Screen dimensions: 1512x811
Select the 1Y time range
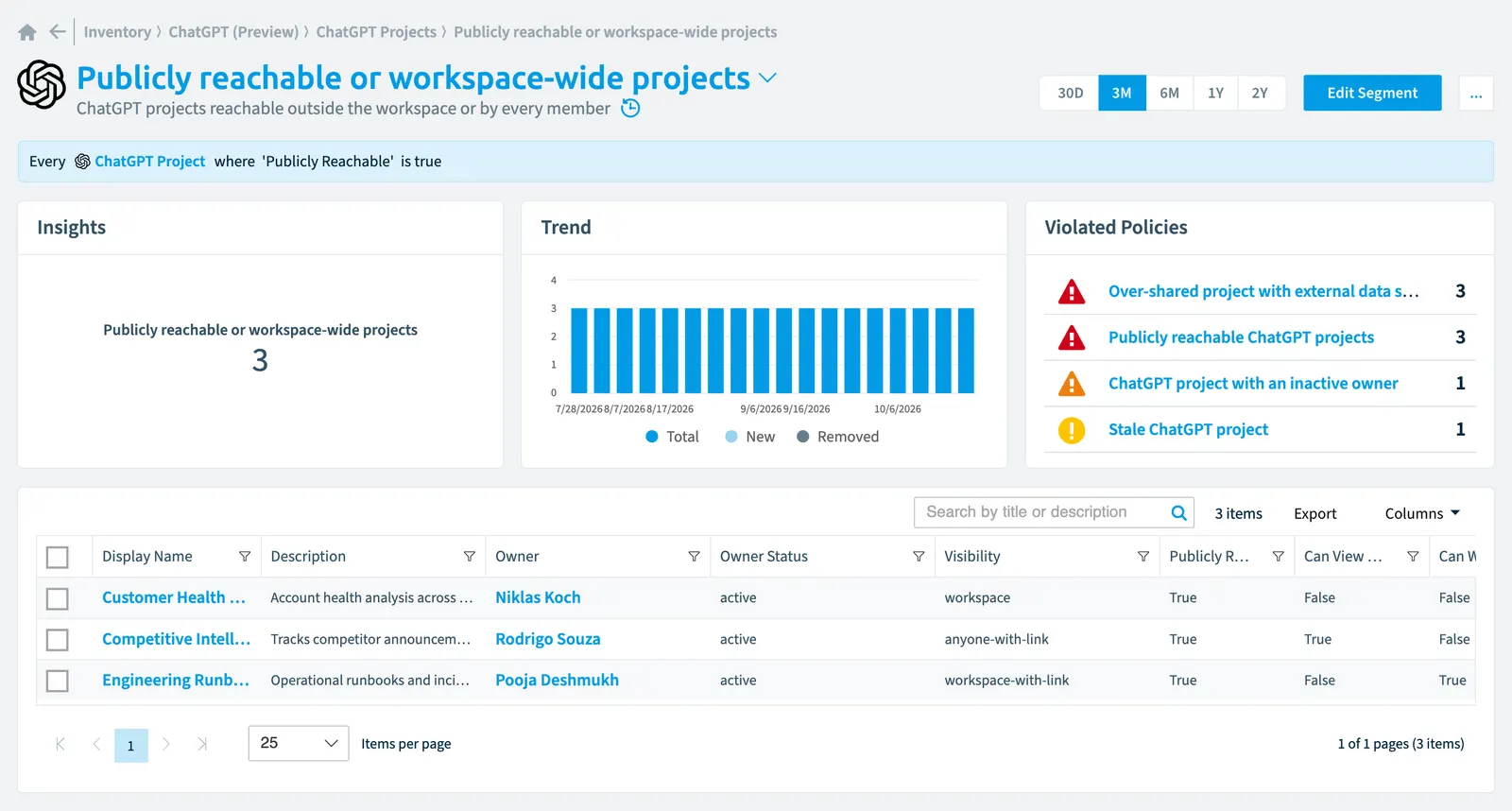coord(1215,94)
